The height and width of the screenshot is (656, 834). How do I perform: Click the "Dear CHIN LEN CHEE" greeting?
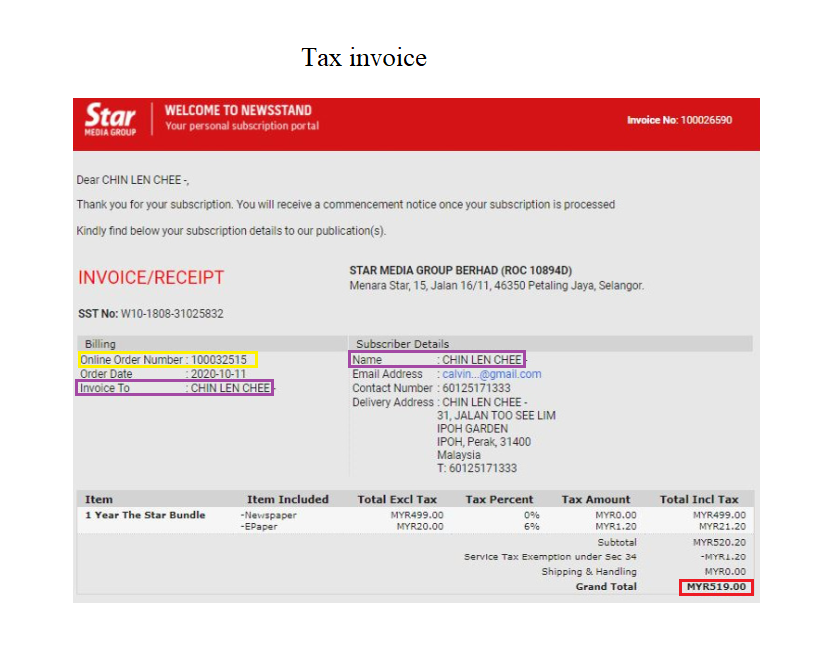(x=132, y=180)
